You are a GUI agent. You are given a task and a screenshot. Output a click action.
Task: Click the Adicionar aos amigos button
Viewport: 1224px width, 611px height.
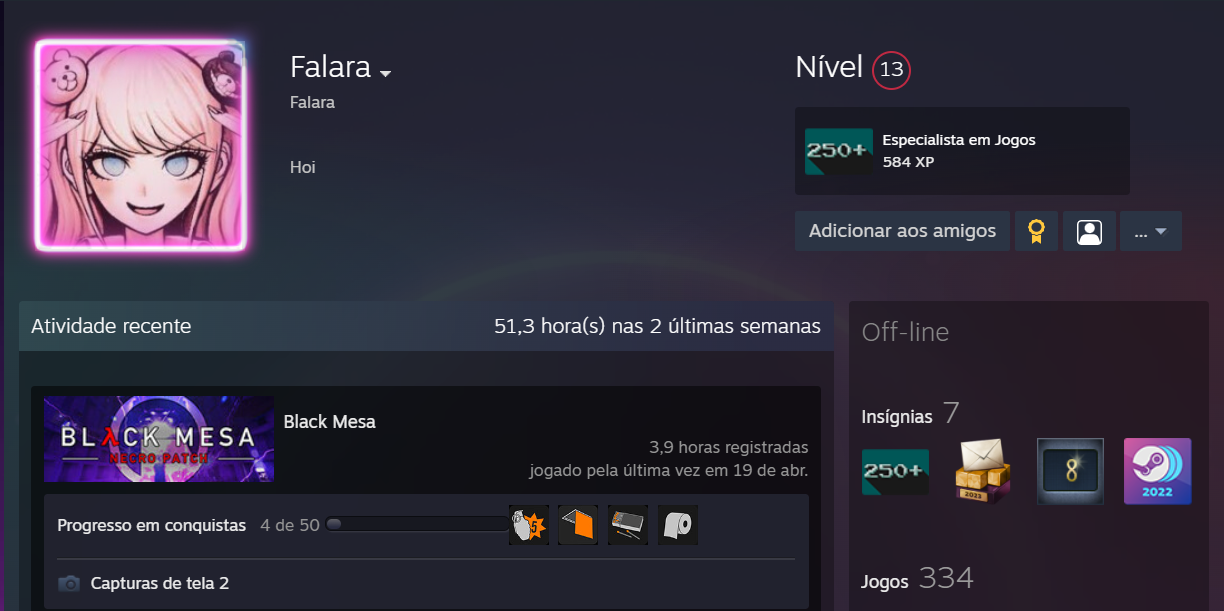(902, 231)
